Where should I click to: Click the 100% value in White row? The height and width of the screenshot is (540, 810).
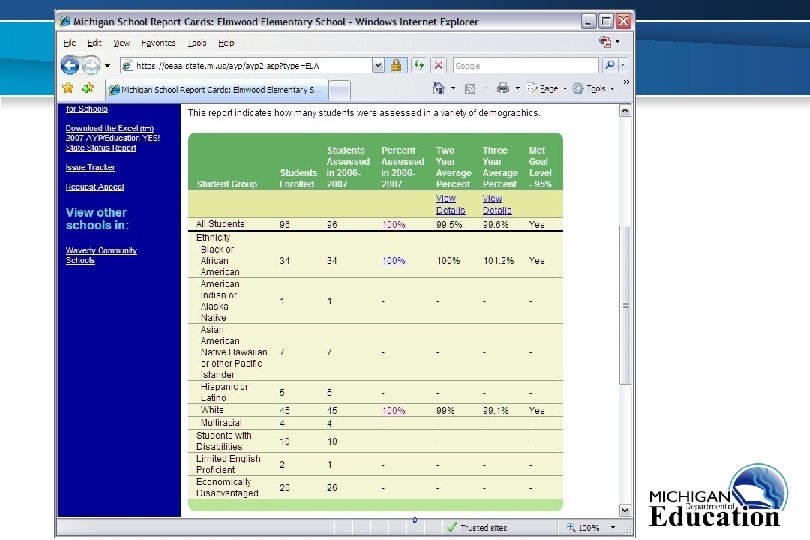(x=394, y=411)
